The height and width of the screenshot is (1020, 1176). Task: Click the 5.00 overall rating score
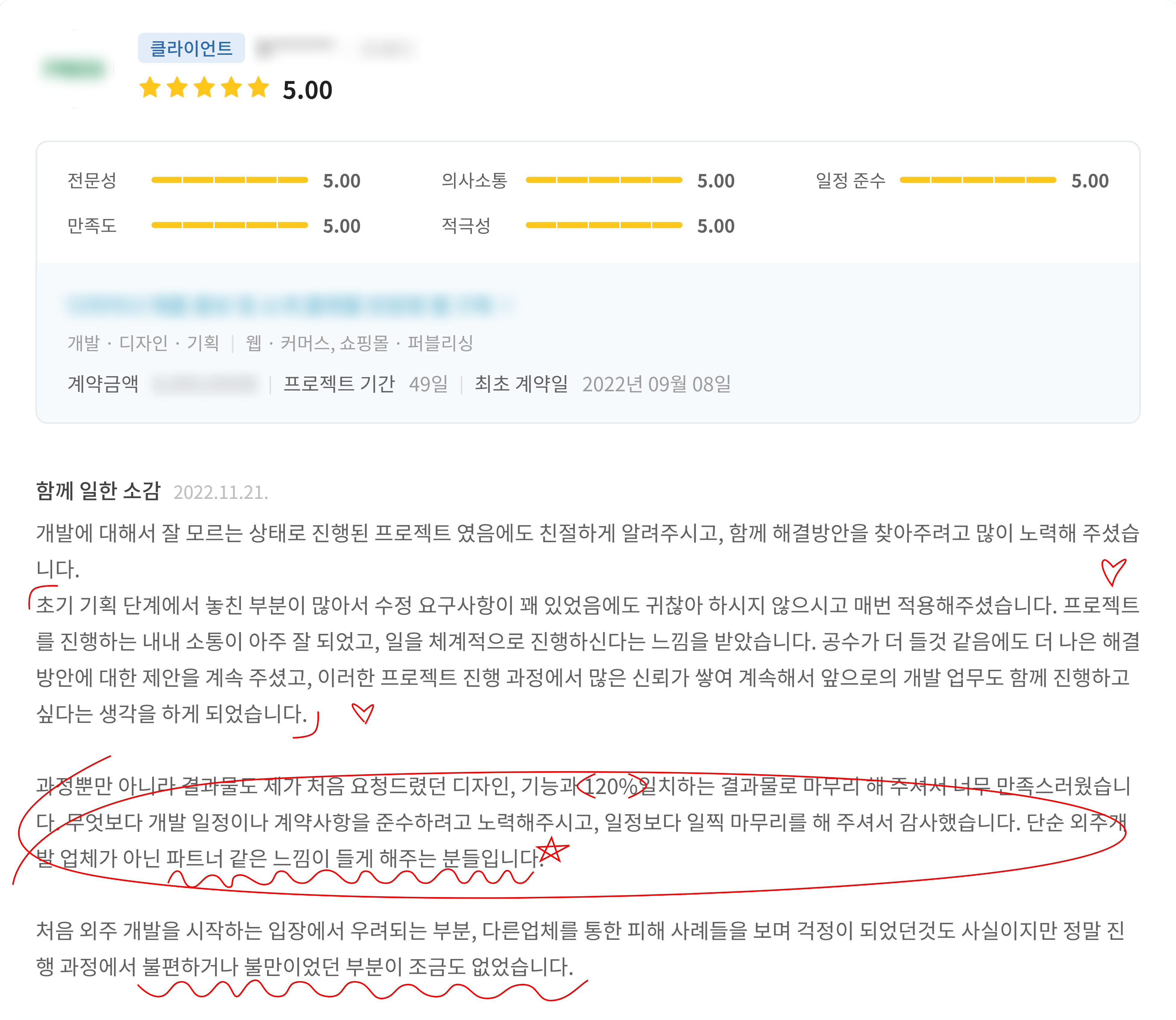click(x=307, y=90)
